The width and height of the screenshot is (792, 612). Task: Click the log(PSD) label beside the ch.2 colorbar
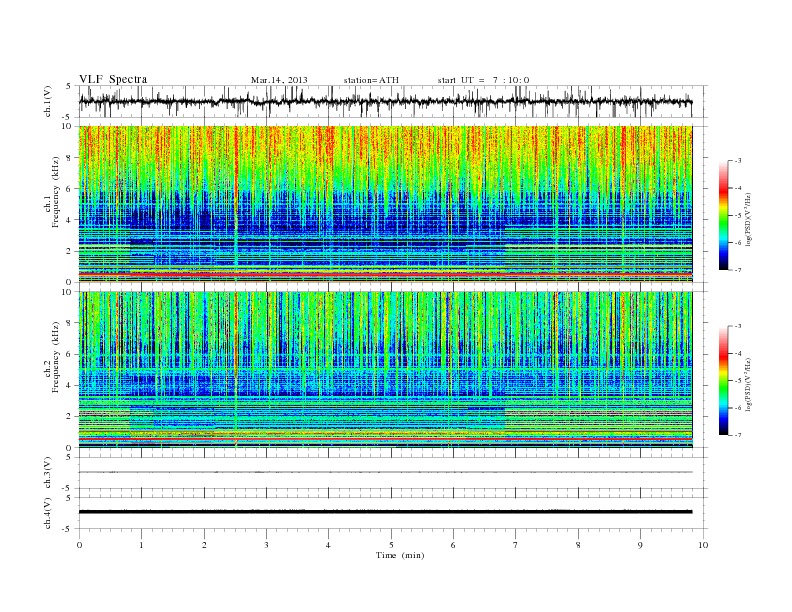(x=749, y=384)
